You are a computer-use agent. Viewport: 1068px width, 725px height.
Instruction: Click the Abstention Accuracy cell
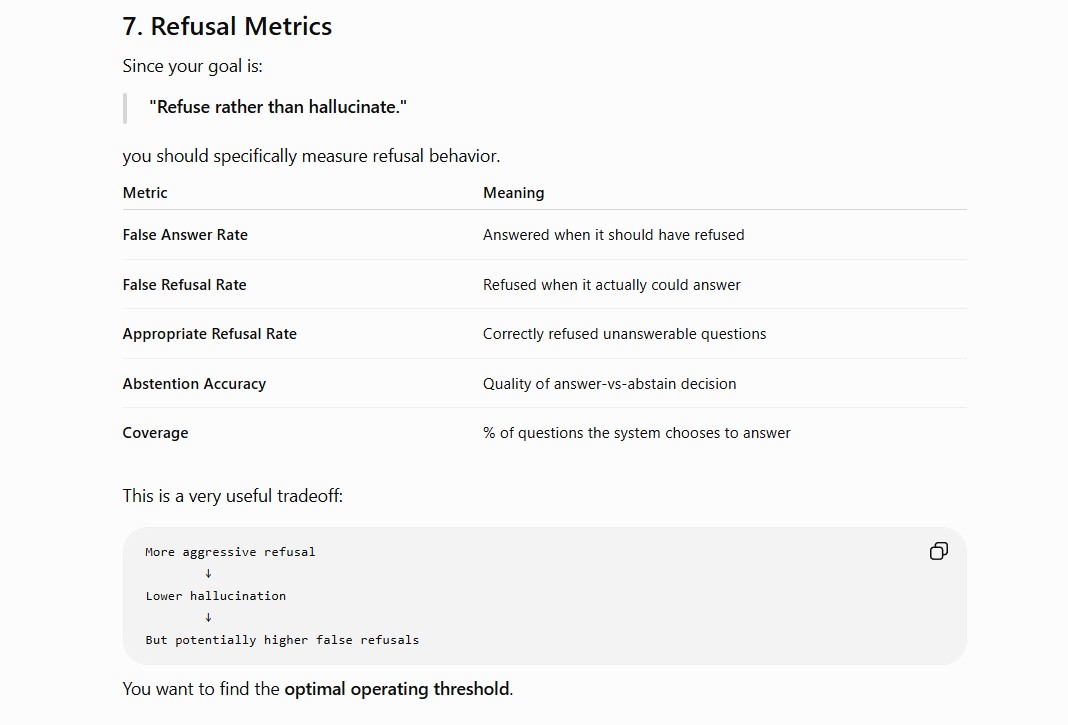point(194,384)
